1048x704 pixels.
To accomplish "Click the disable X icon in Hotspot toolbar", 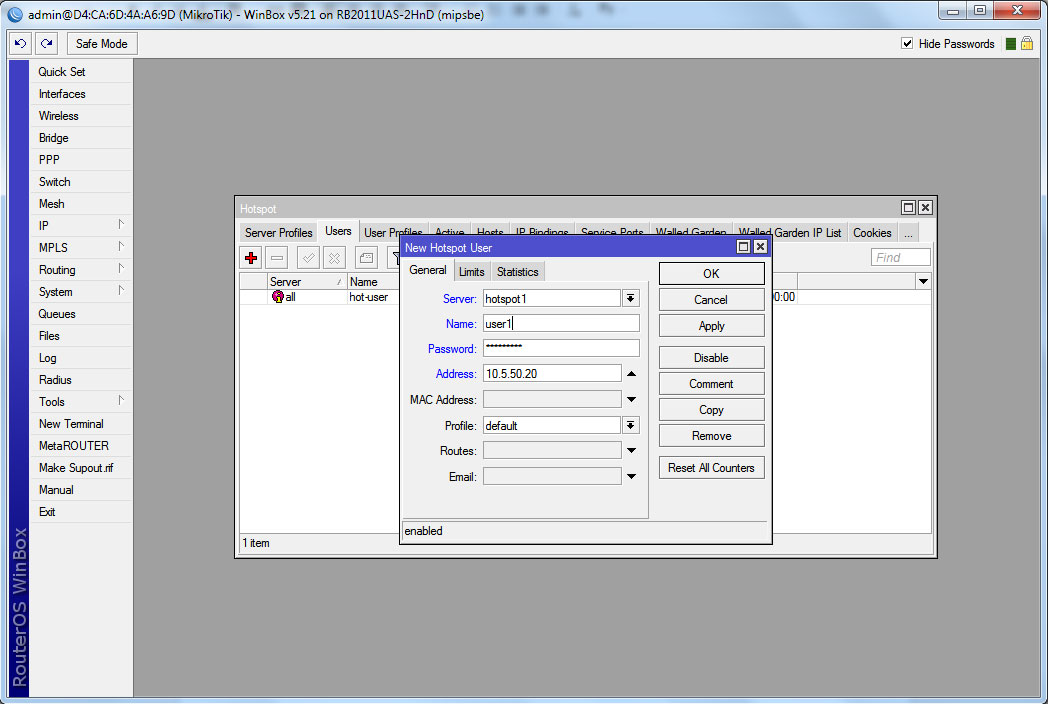I will (x=334, y=258).
